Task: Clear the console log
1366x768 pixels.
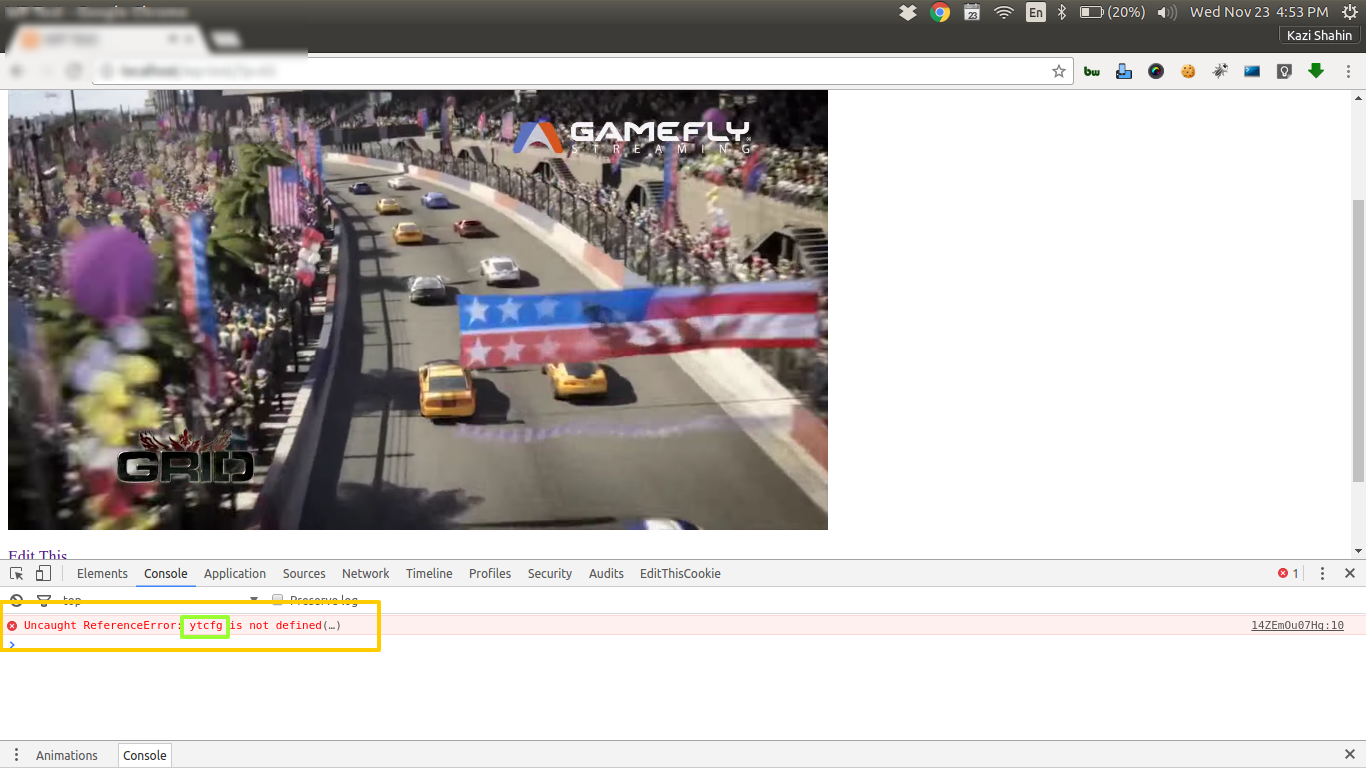Action: click(17, 600)
